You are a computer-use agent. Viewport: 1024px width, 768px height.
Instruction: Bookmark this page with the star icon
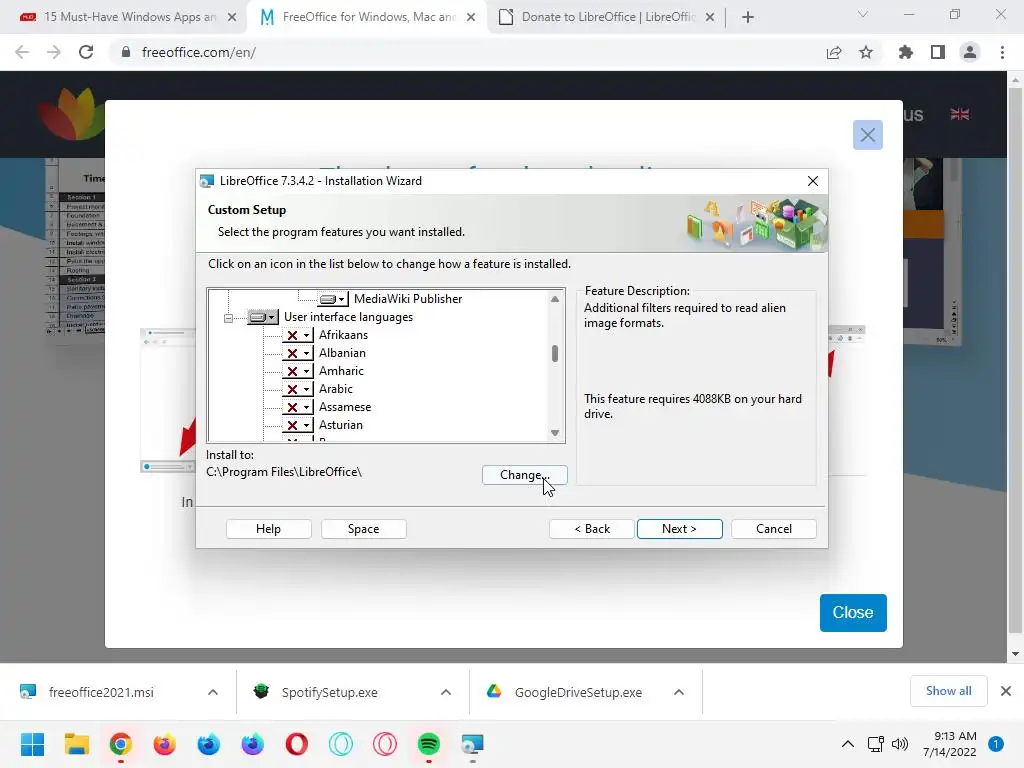(866, 52)
